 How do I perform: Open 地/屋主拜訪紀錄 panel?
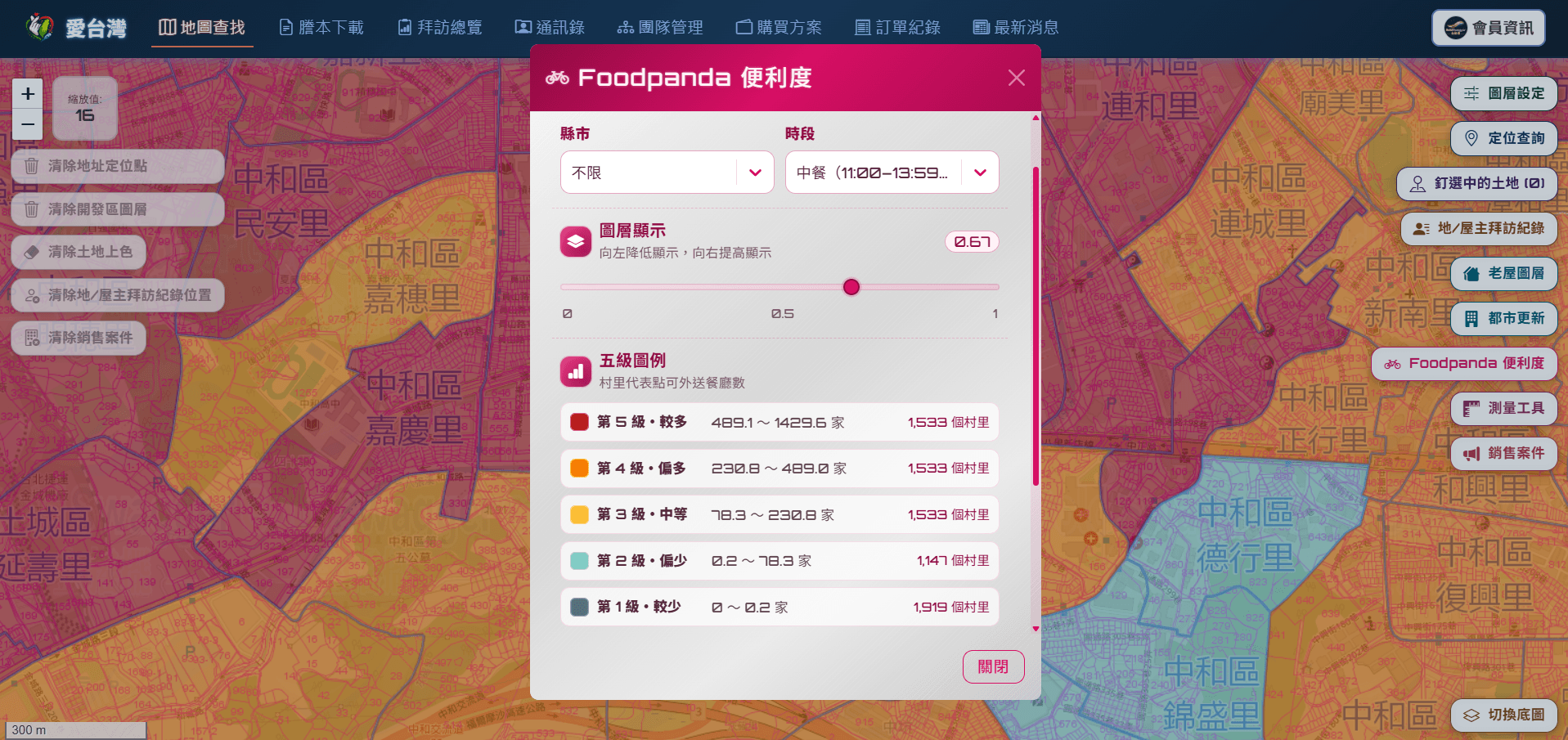(1479, 228)
